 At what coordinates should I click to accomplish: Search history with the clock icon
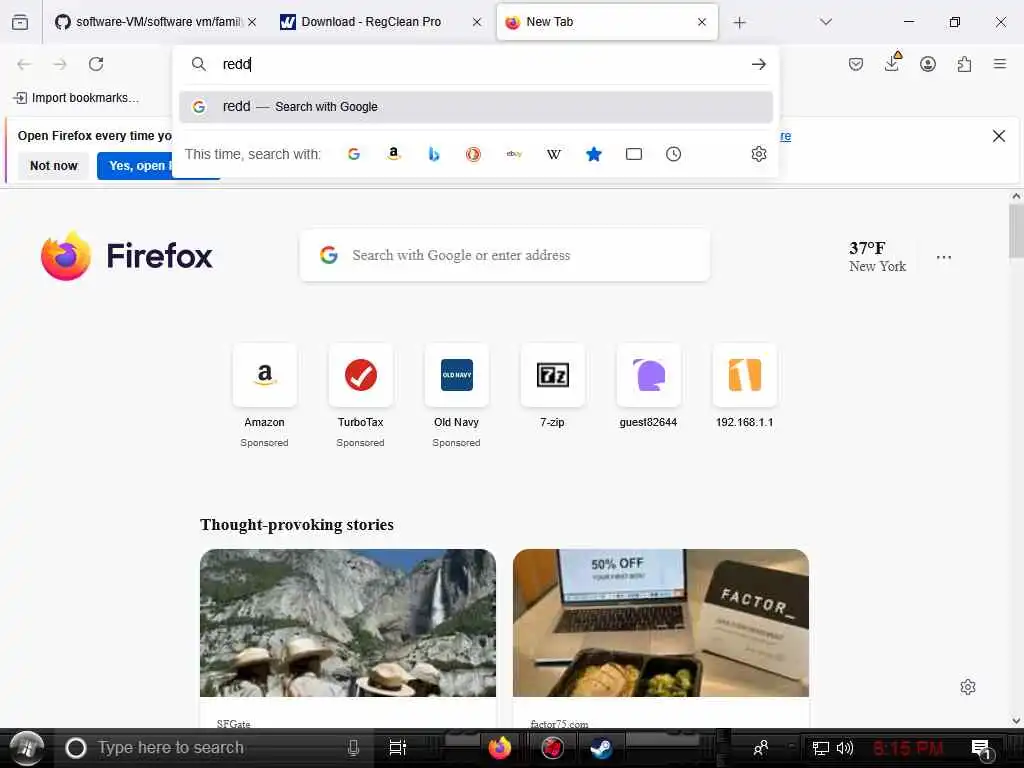[x=673, y=154]
